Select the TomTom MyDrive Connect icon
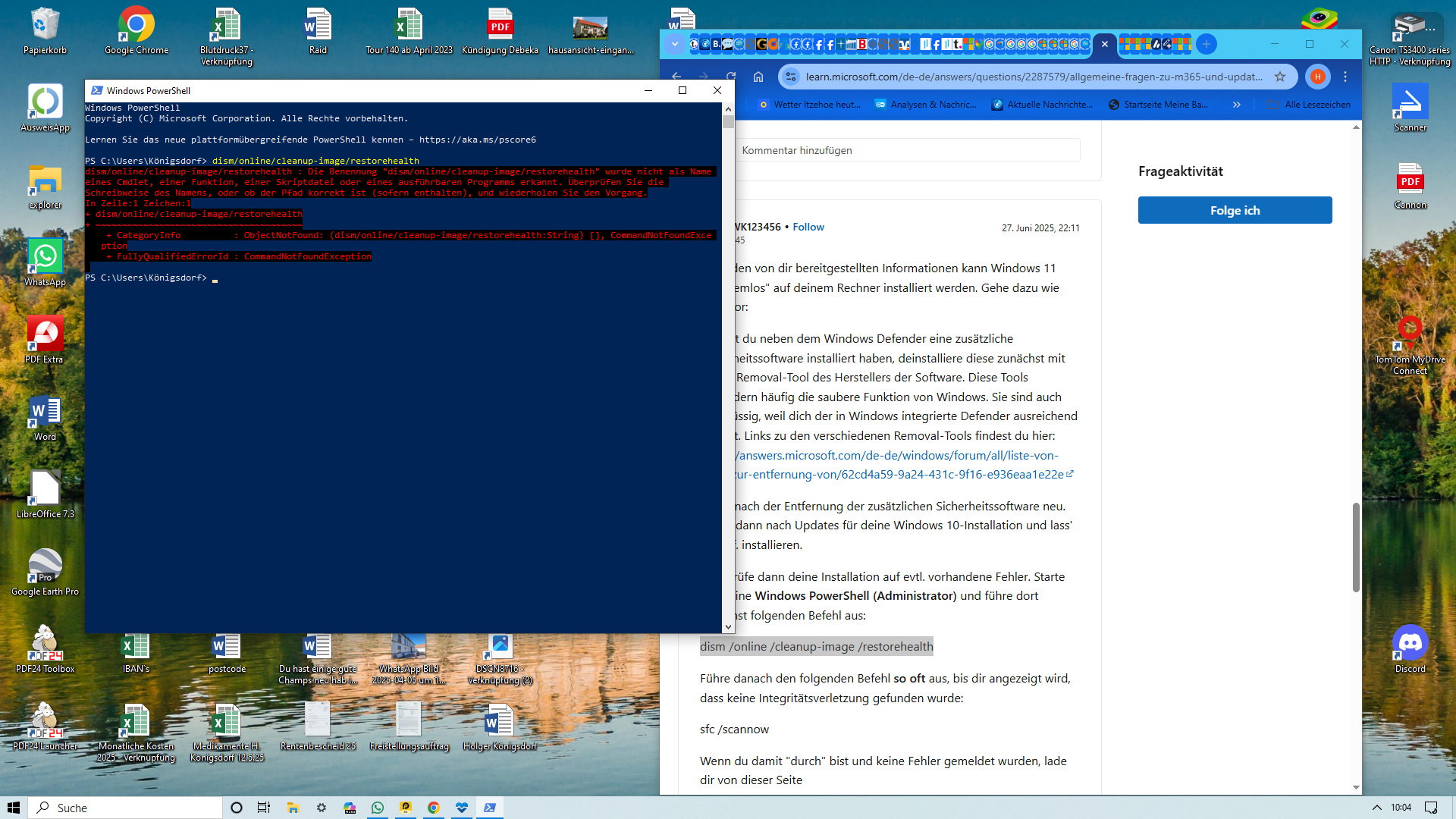 [1410, 346]
